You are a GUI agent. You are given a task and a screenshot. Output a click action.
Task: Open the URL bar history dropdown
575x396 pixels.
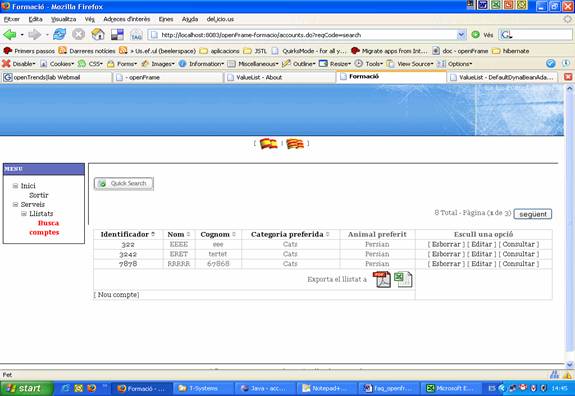click(x=461, y=35)
